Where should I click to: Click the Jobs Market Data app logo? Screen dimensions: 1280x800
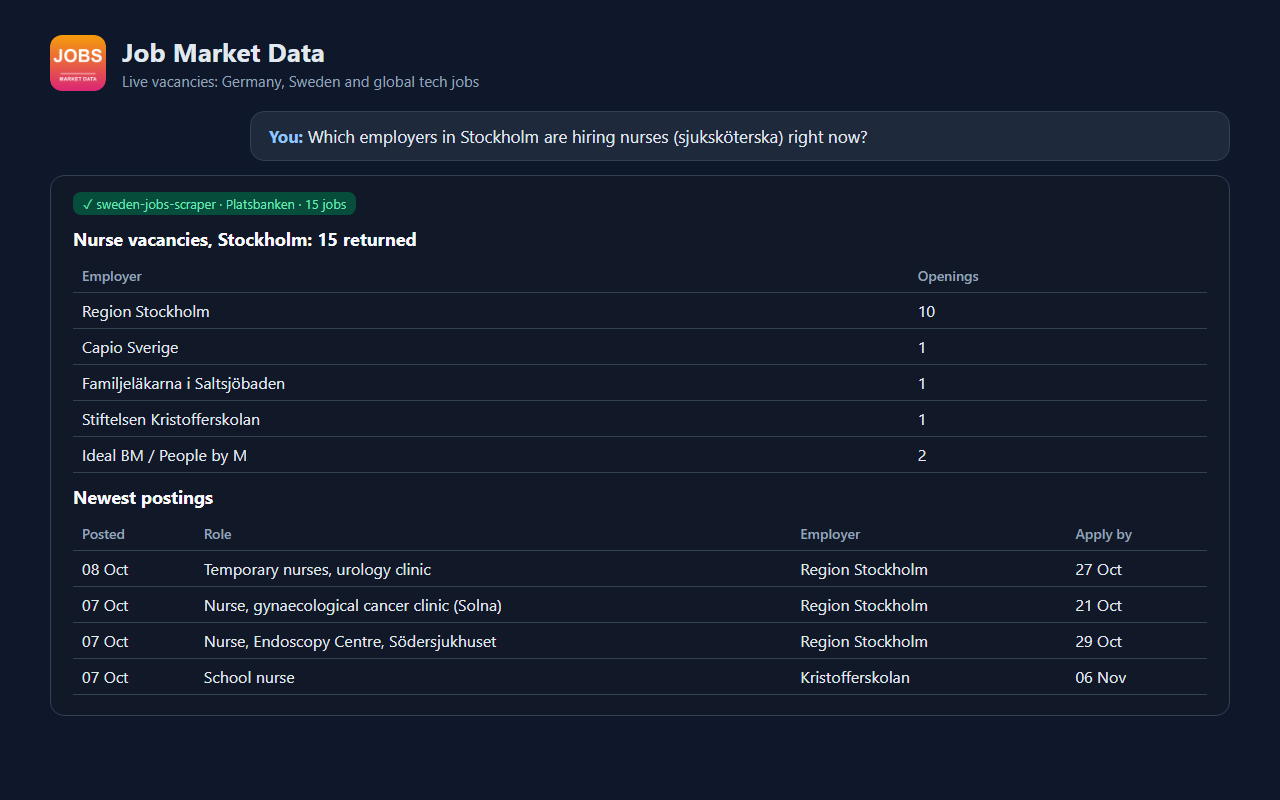pos(78,63)
